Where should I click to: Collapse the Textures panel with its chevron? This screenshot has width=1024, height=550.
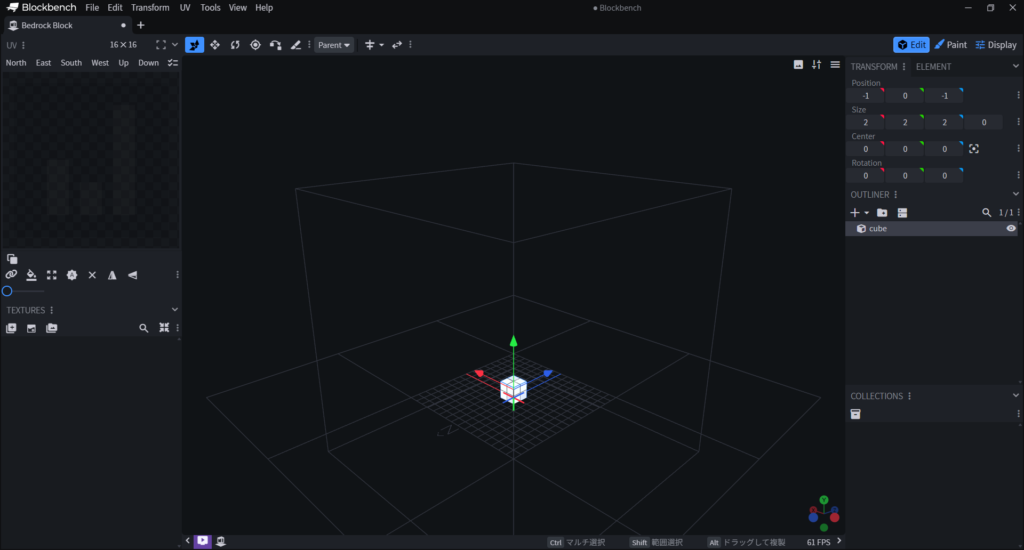tap(175, 310)
